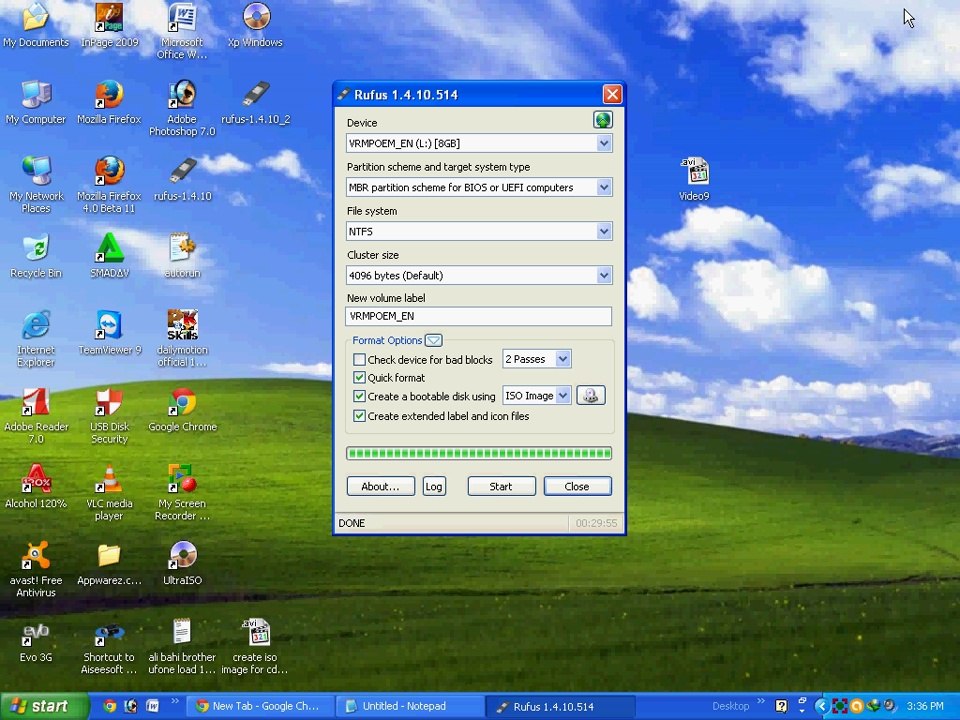Select rufus-1.4.10_2 desktop file
The image size is (960, 720).
[x=255, y=103]
